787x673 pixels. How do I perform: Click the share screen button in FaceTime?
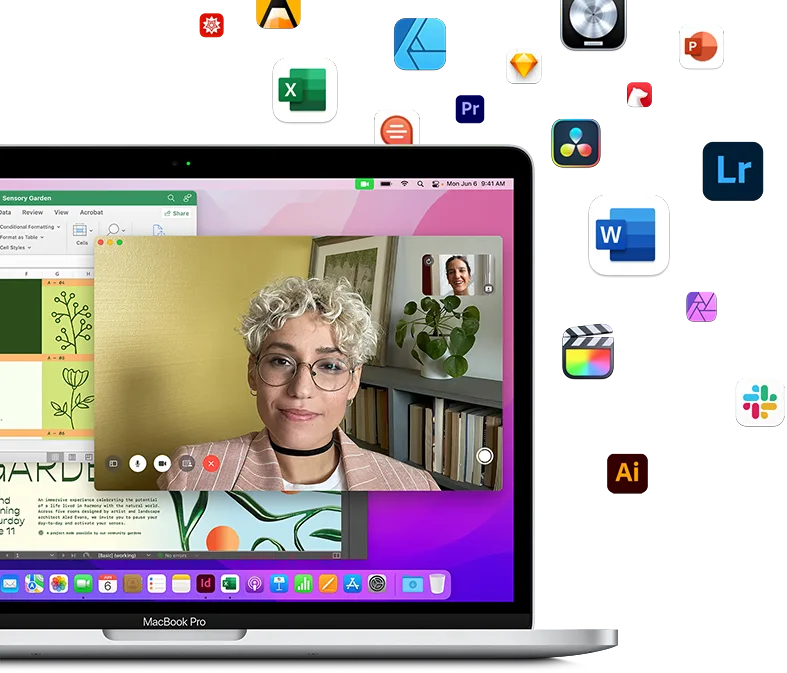click(187, 463)
